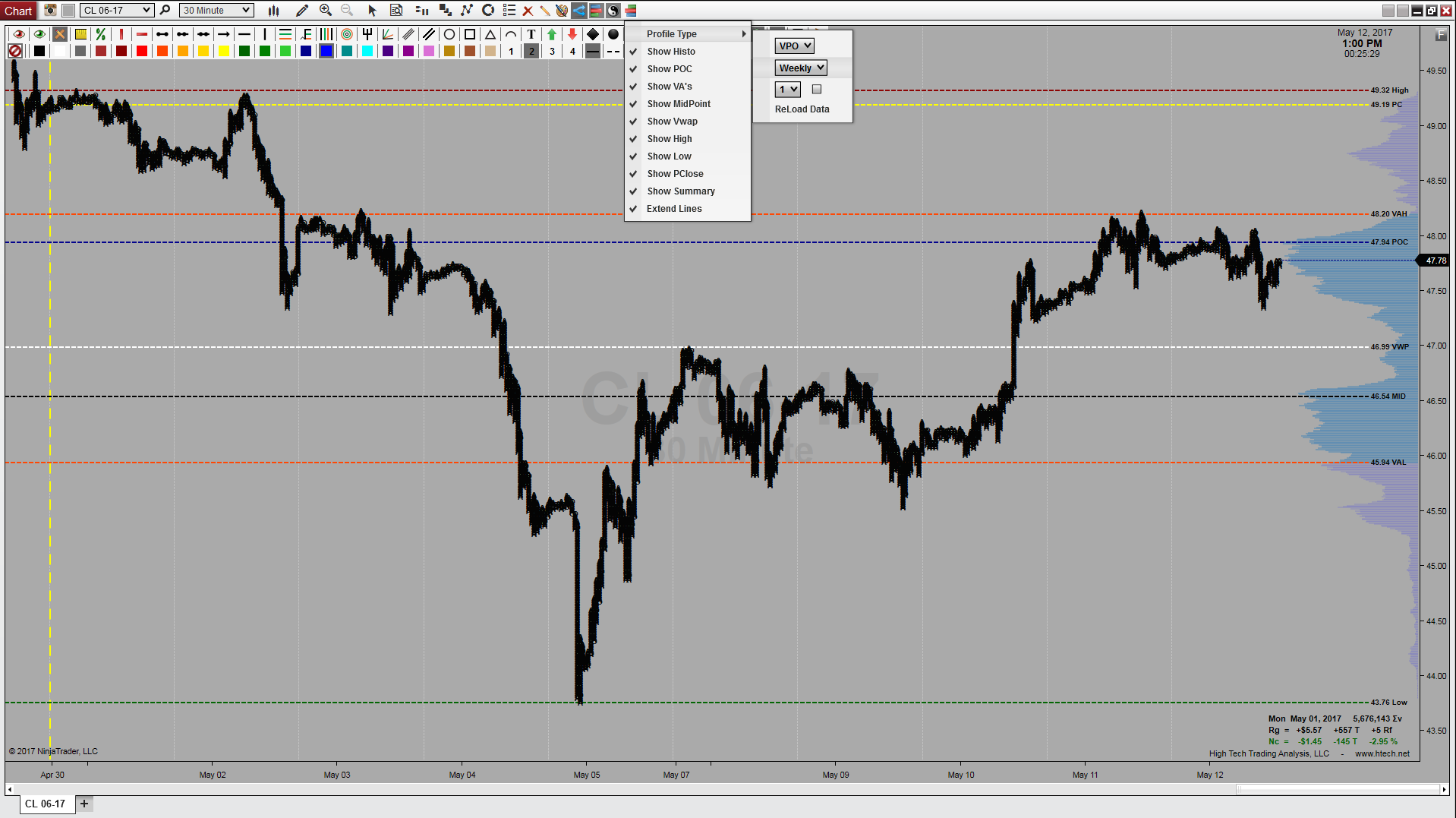The image size is (1456, 818).
Task: Uncheck Show Vwap in the menu
Action: click(x=671, y=121)
